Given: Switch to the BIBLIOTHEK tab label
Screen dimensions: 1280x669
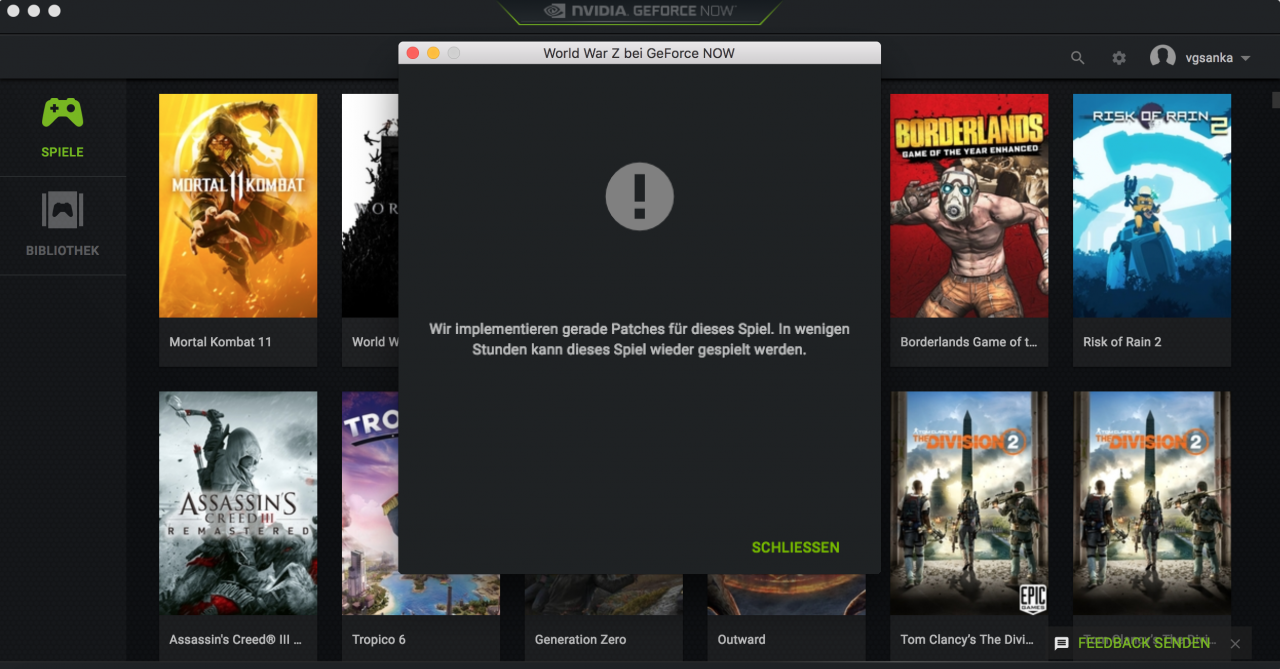Looking at the screenshot, I should tap(62, 250).
